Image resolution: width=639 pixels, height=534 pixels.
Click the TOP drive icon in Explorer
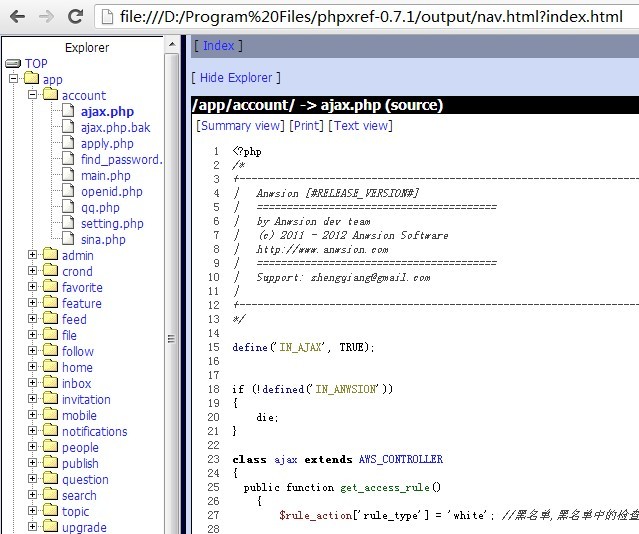pyautogui.click(x=13, y=64)
